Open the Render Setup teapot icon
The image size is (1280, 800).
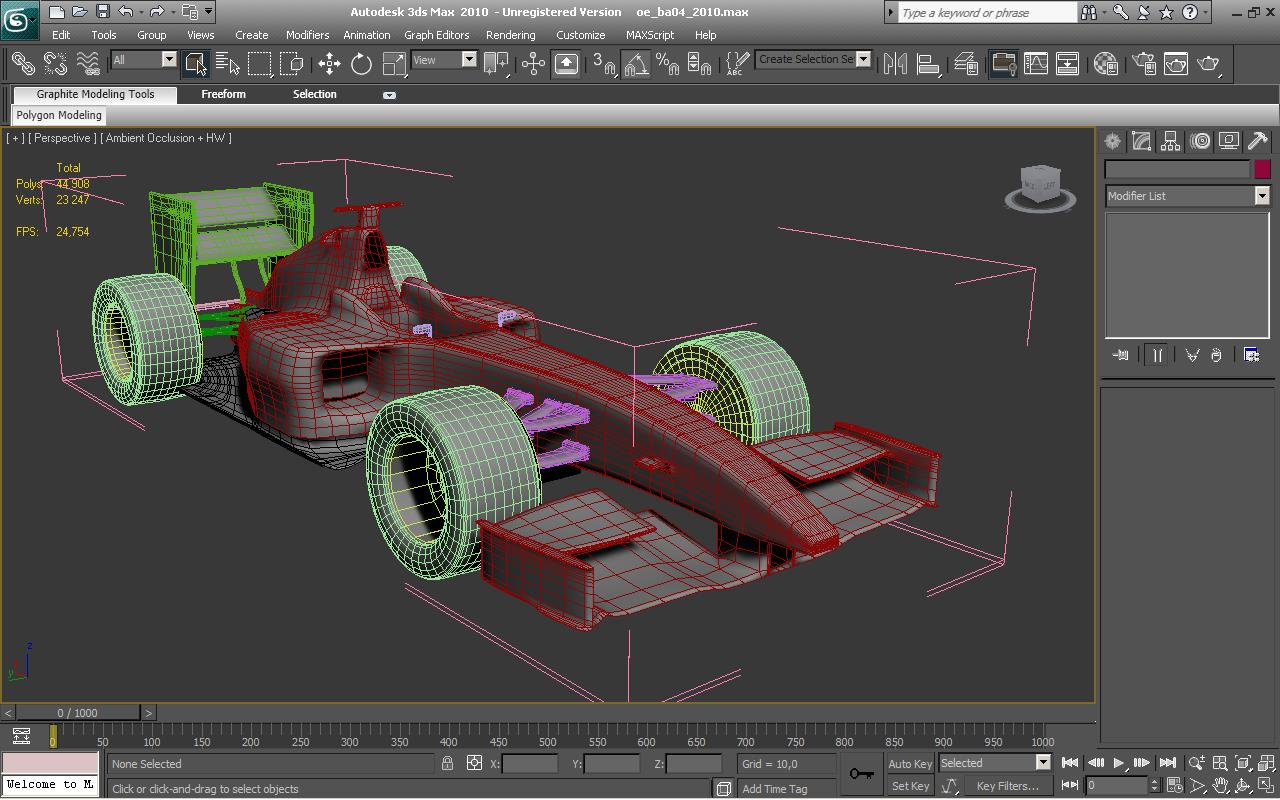1144,64
